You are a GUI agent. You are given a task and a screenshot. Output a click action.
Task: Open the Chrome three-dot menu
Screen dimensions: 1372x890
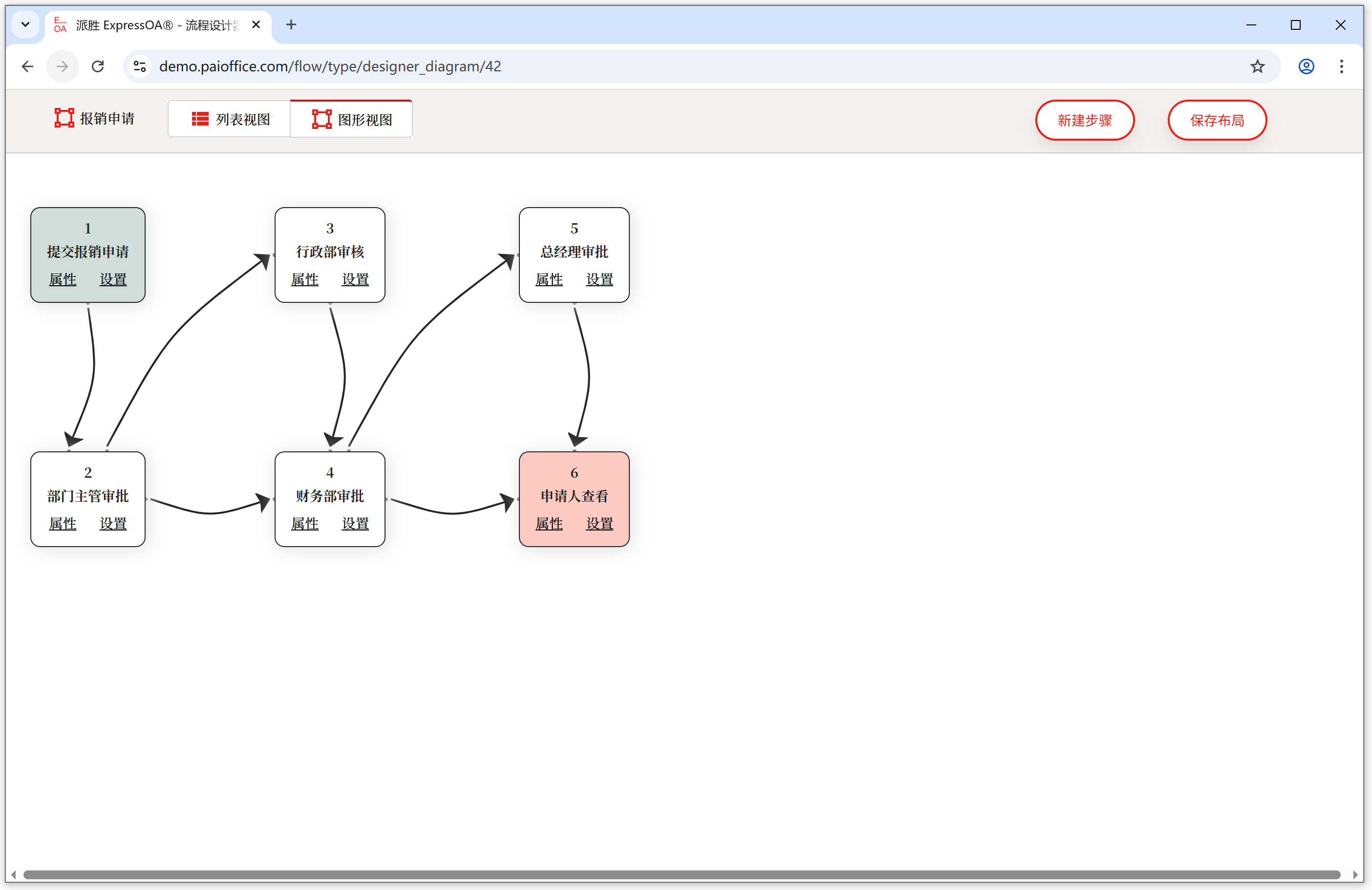click(x=1341, y=66)
